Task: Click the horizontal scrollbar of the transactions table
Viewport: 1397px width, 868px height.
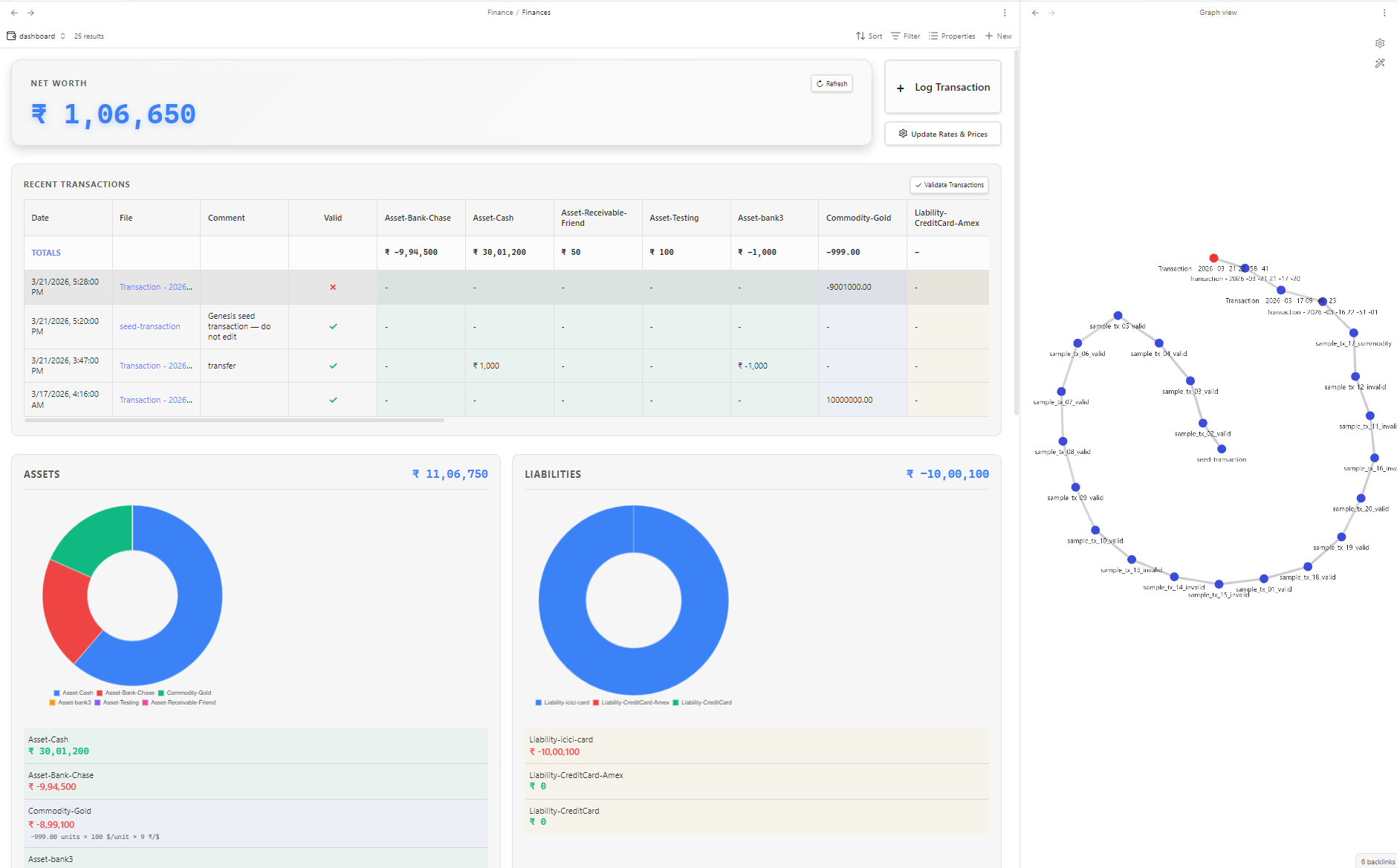Action: click(234, 420)
